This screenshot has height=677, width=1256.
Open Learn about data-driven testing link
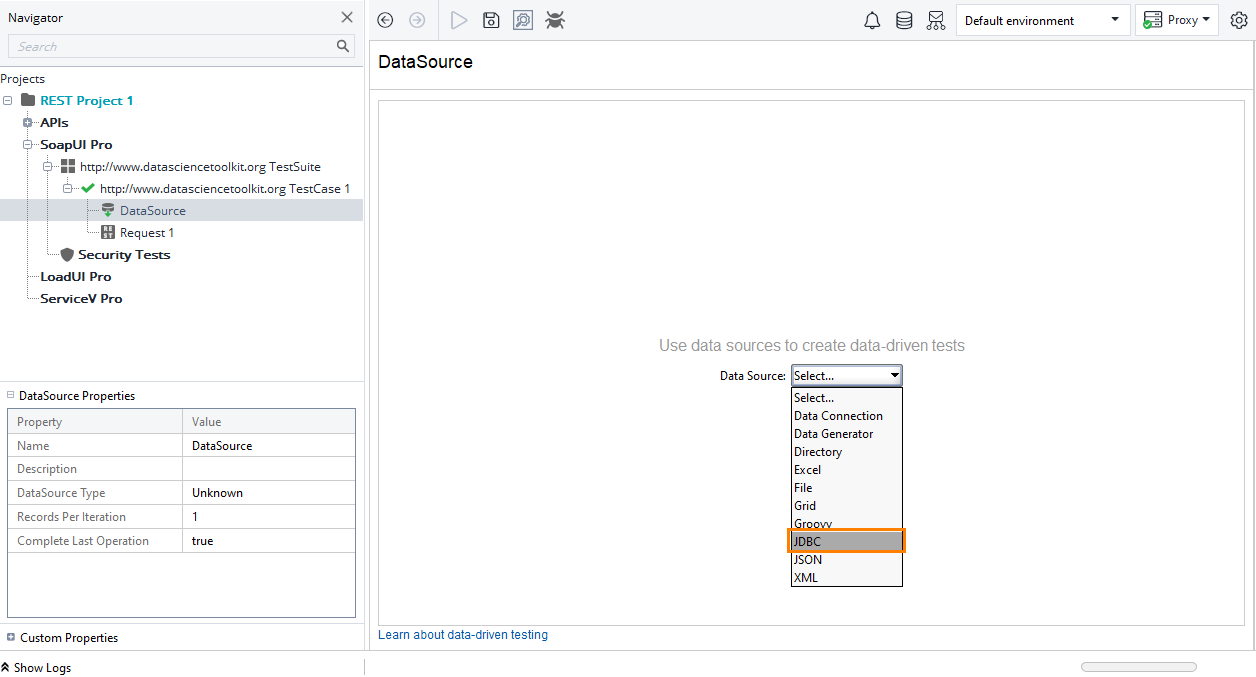click(x=463, y=635)
